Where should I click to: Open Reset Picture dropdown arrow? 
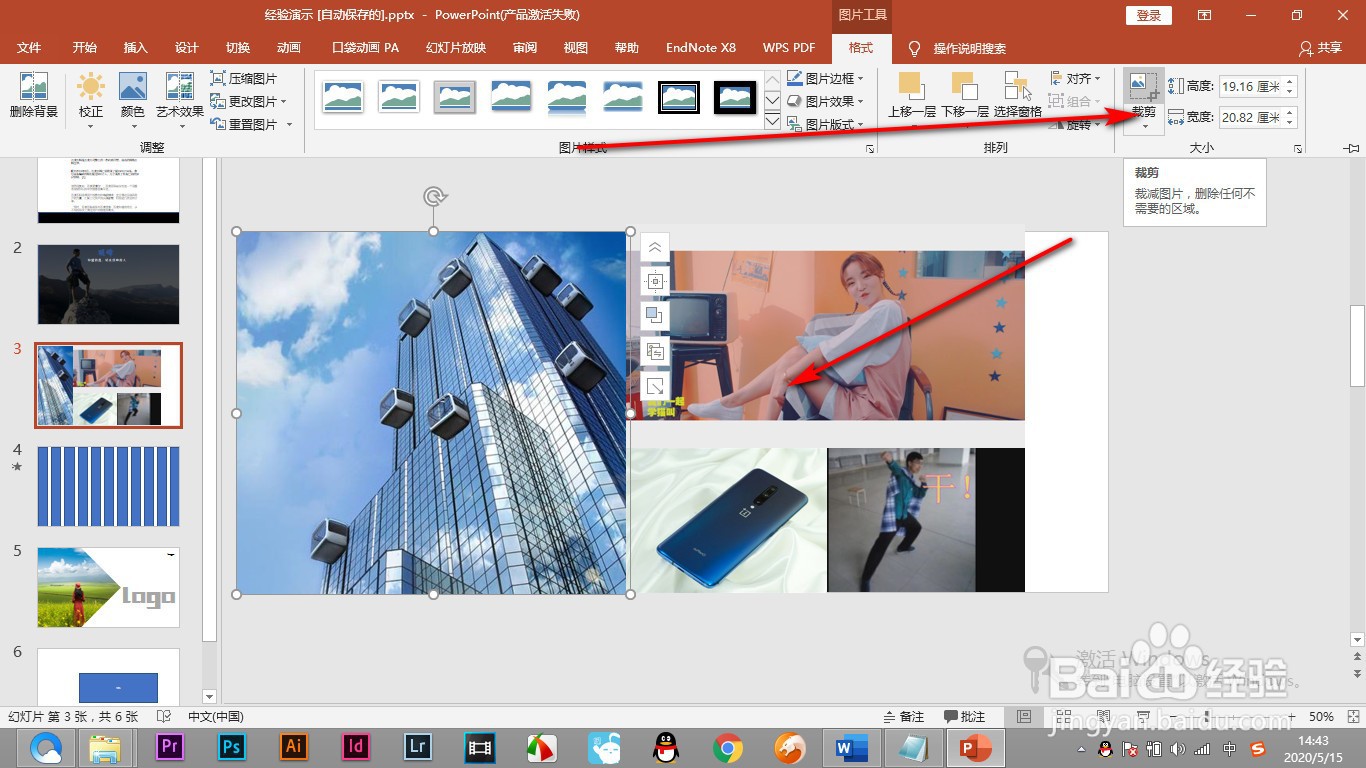tap(290, 124)
